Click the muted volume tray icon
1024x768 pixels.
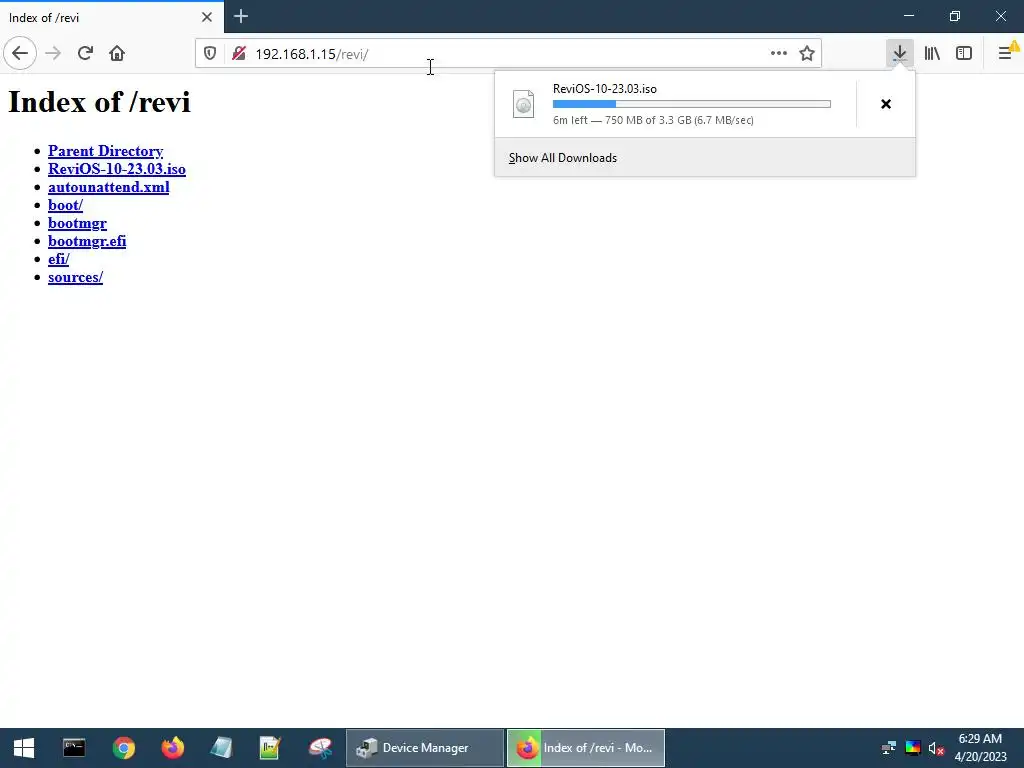tap(936, 748)
